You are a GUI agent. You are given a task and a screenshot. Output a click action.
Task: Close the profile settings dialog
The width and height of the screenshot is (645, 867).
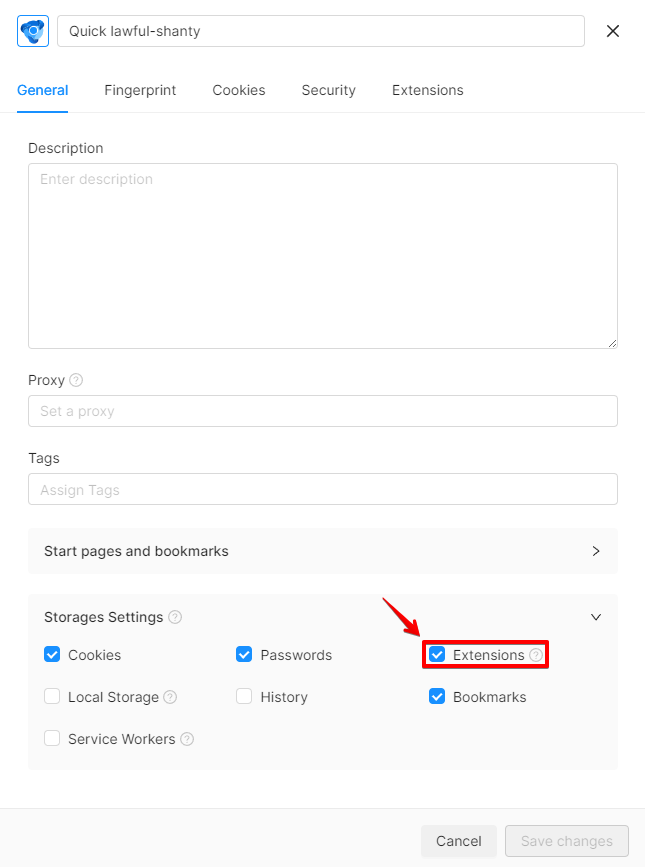point(612,31)
